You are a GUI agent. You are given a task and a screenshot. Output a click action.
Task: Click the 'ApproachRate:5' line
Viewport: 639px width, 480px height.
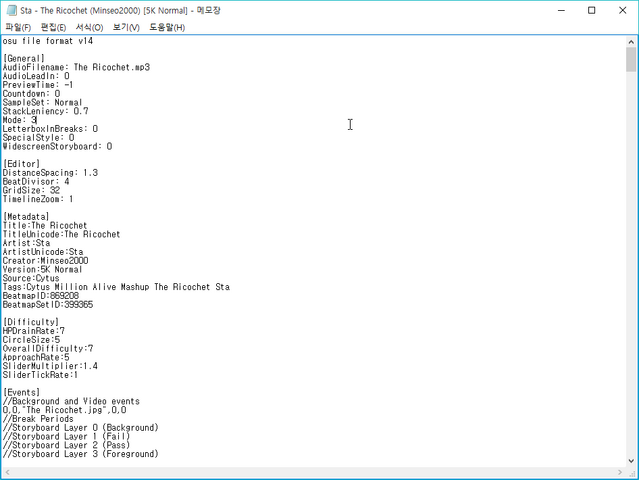pos(36,358)
